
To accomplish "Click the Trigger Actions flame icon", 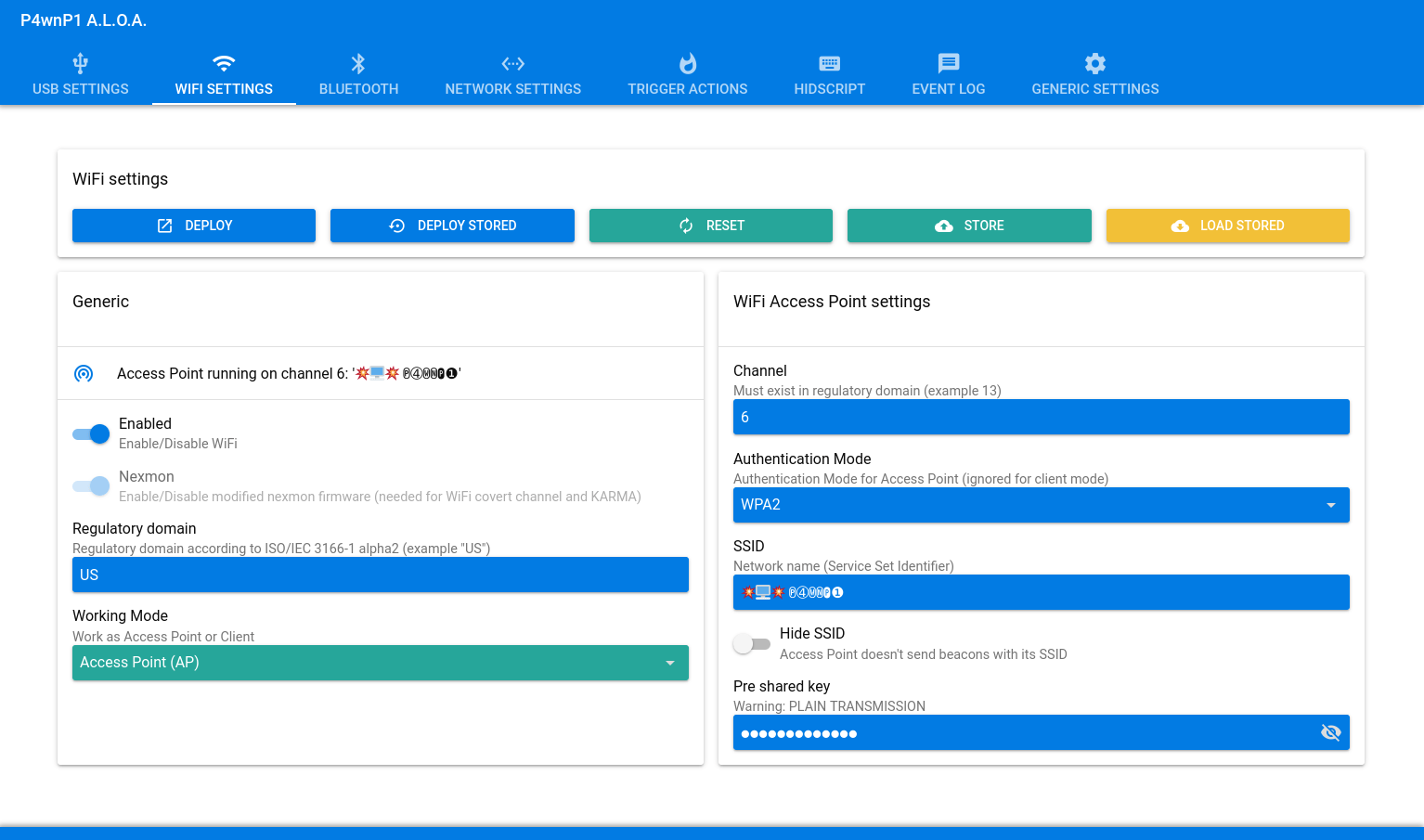I will click(x=687, y=63).
